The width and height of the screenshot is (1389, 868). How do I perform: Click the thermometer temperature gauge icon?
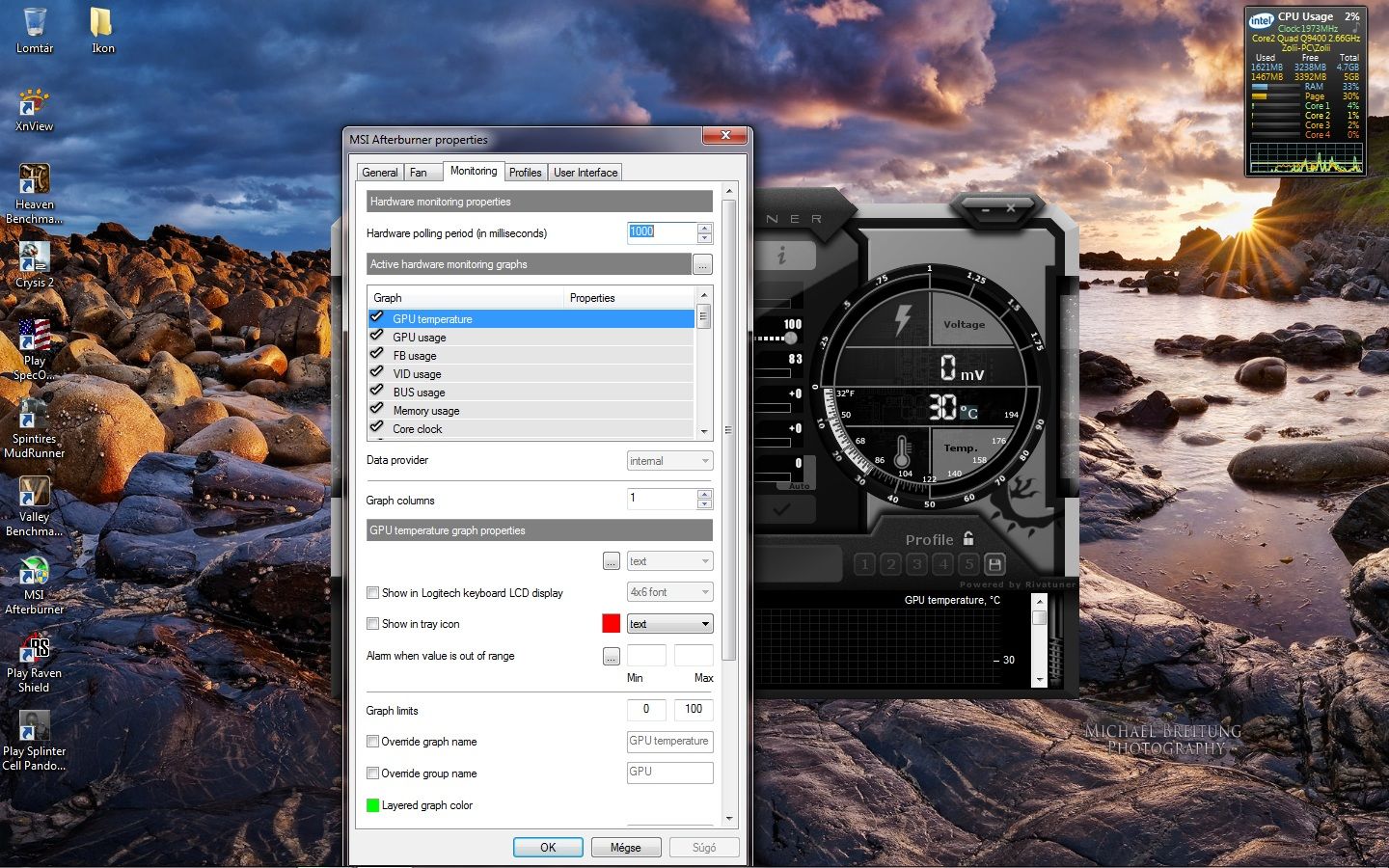[902, 450]
